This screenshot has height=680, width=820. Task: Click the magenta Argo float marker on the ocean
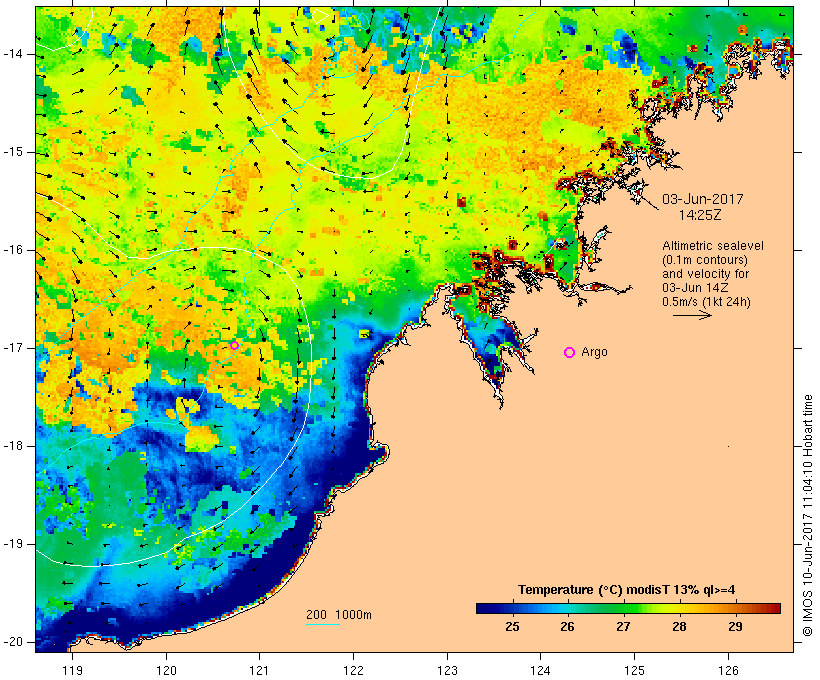(234, 345)
